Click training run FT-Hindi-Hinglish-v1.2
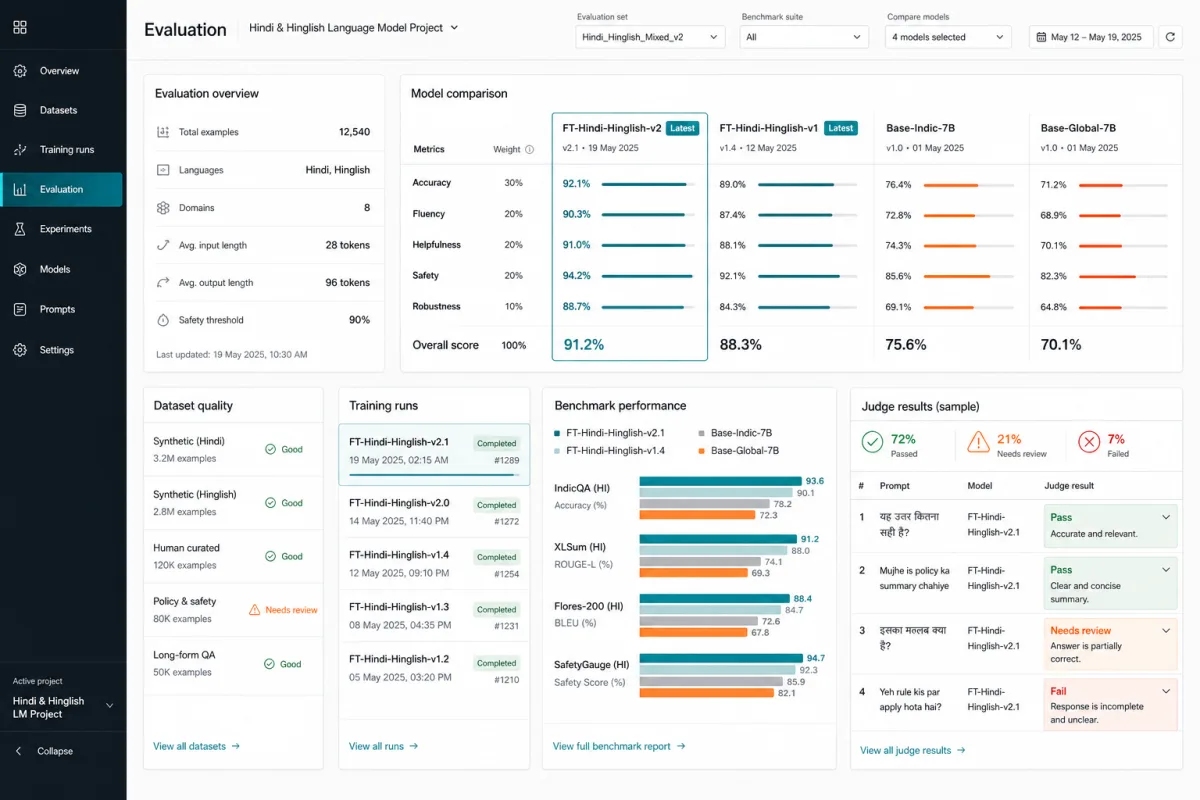The image size is (1200, 800). click(x=434, y=668)
